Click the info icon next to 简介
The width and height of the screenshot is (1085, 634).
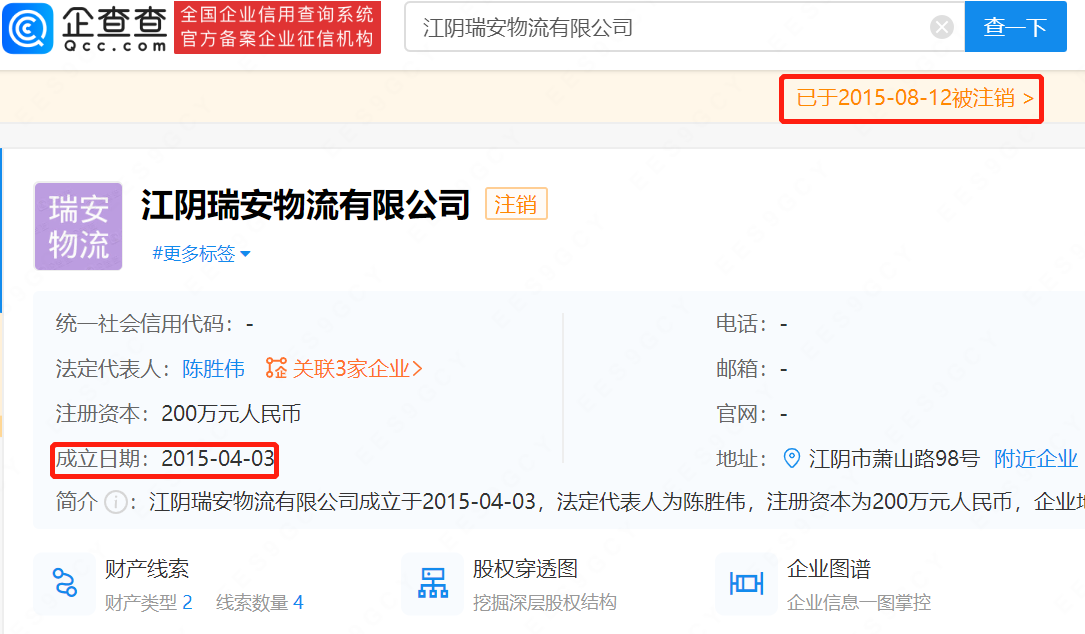coord(116,502)
